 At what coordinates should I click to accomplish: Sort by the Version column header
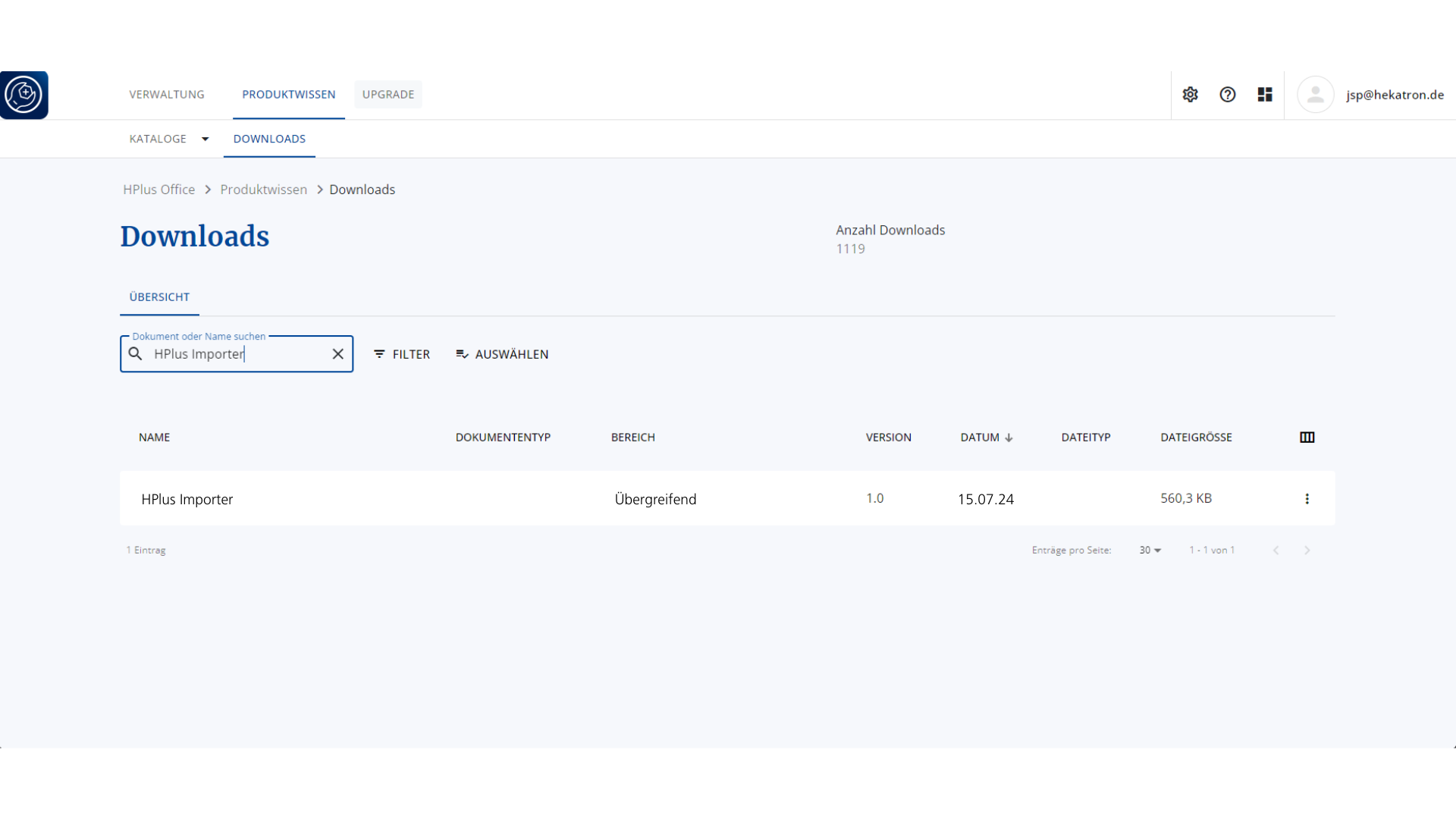[889, 438]
